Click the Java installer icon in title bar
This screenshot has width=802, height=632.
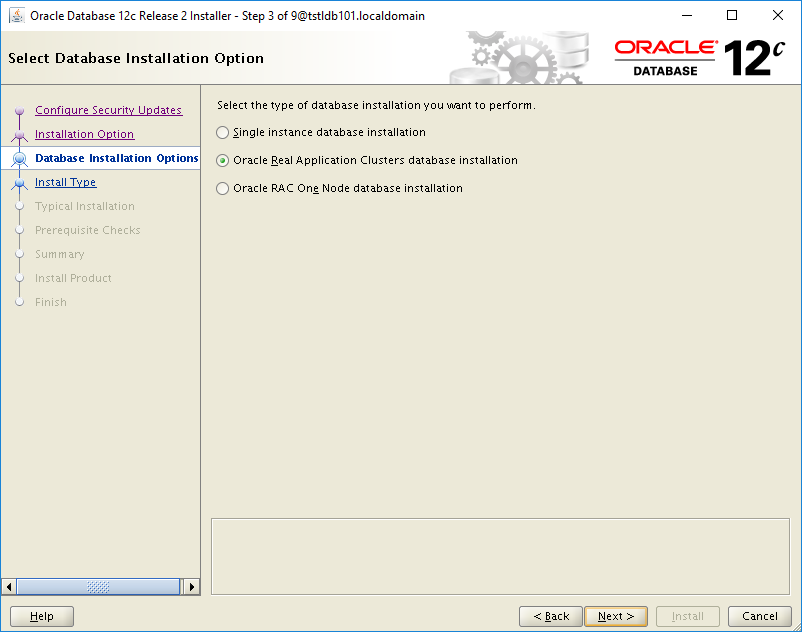coord(17,15)
